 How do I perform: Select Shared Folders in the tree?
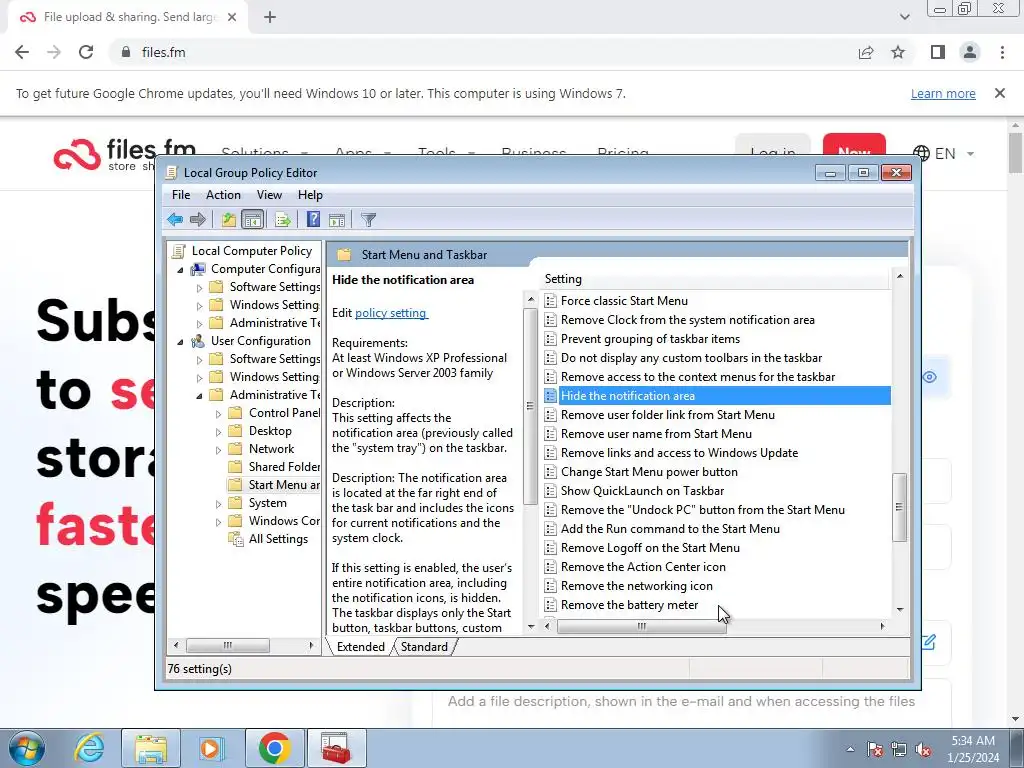pyautogui.click(x=284, y=467)
